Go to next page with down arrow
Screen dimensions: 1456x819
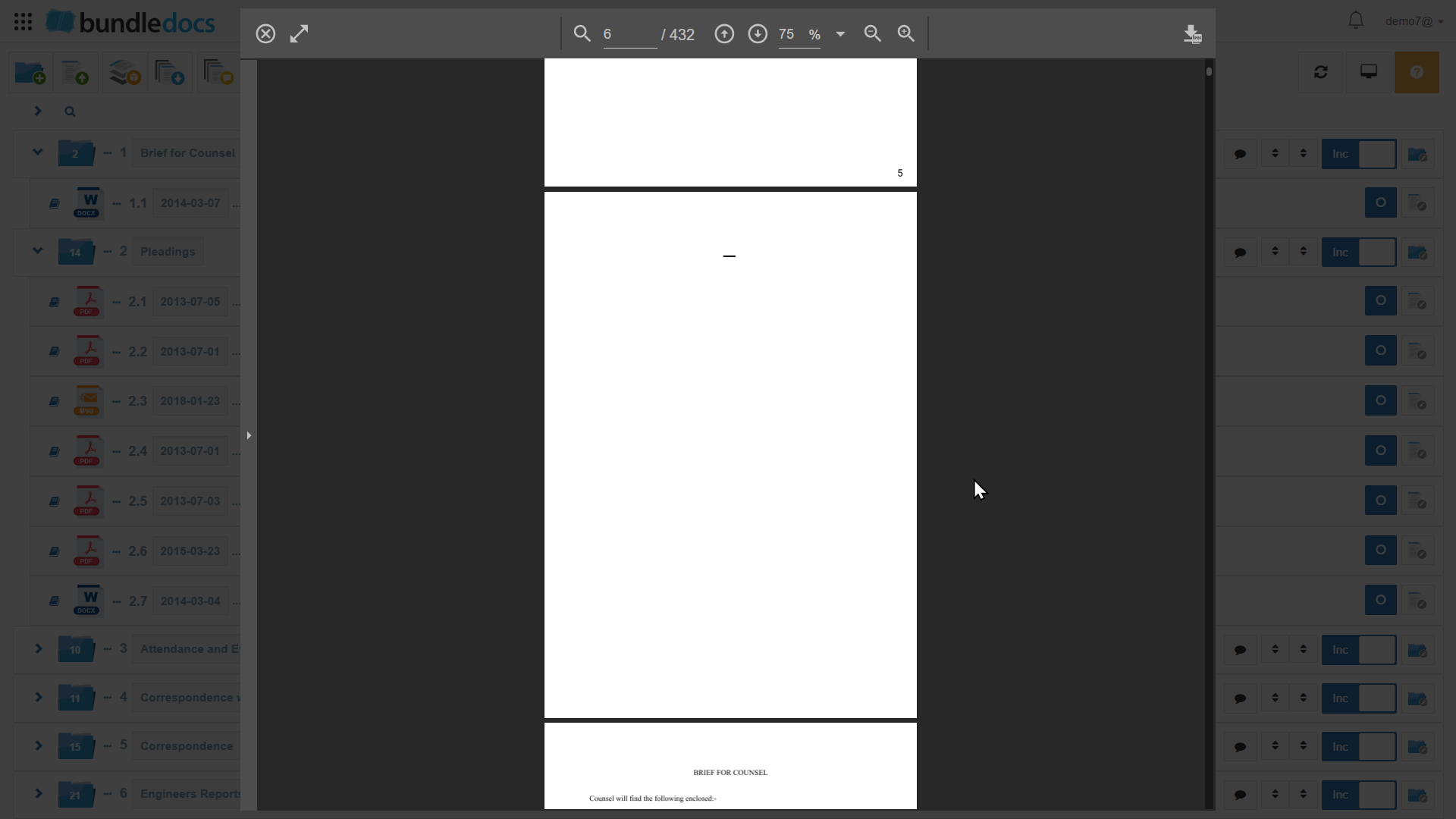[758, 34]
